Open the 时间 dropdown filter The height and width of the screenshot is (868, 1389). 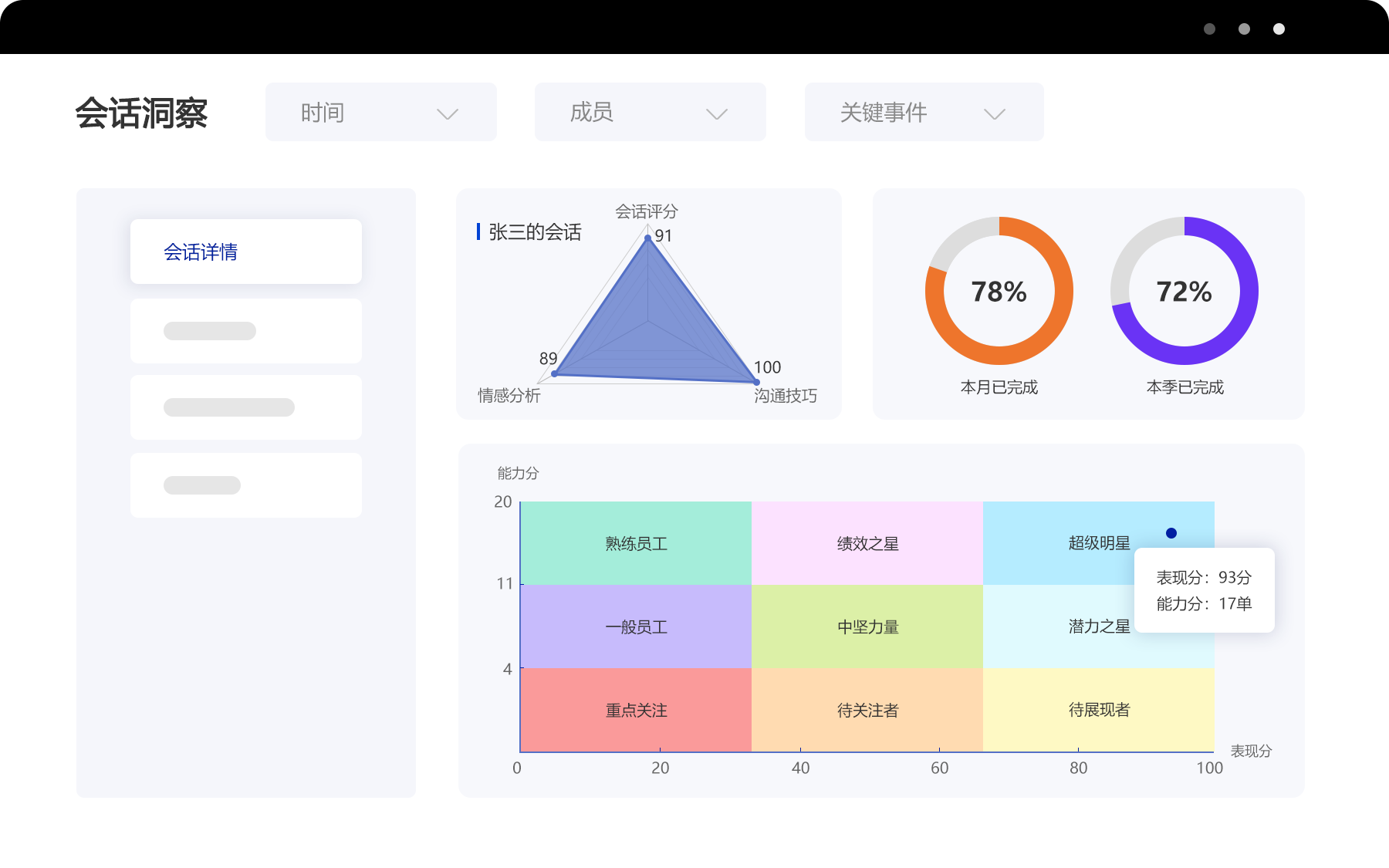click(380, 113)
